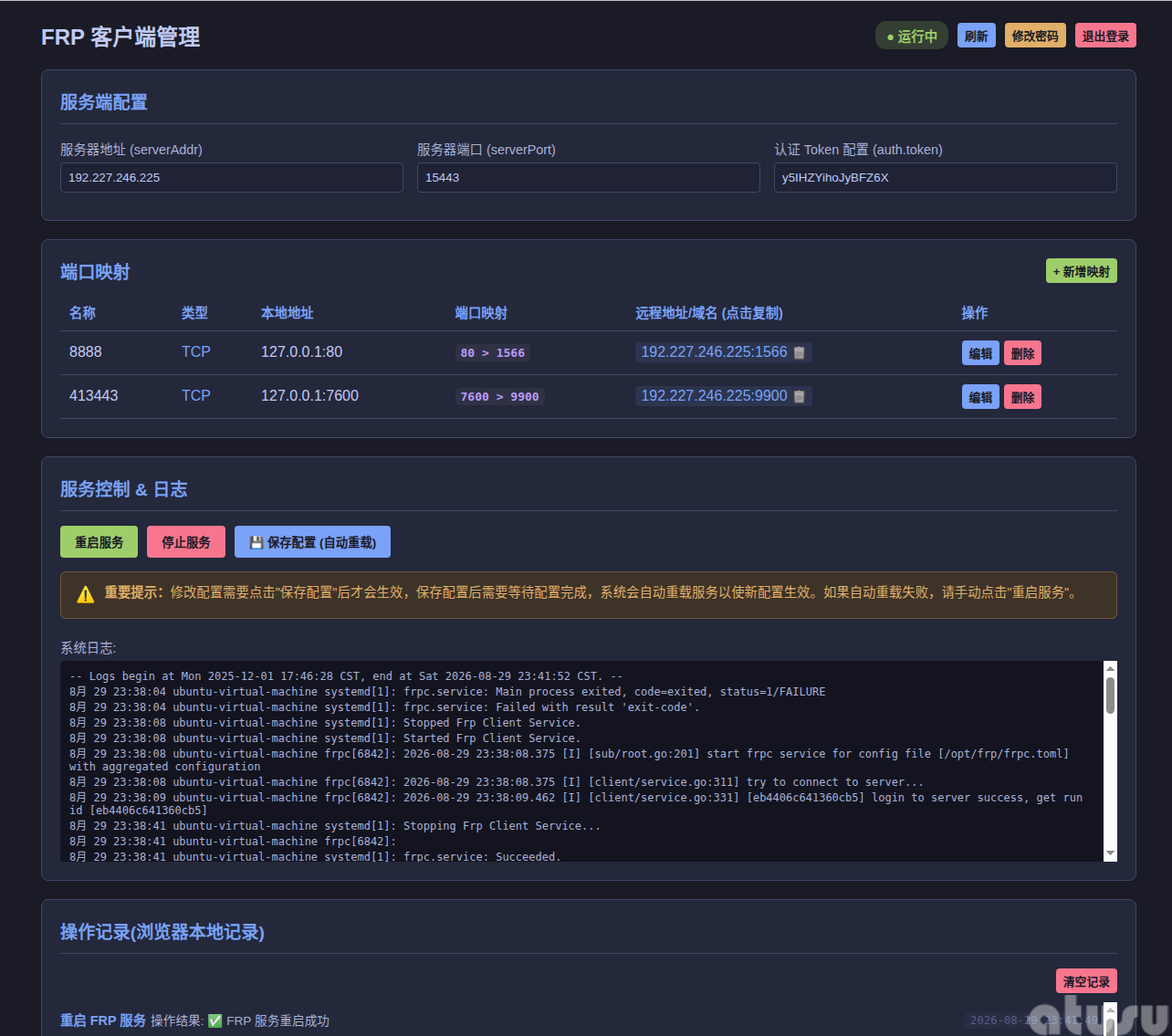The width and height of the screenshot is (1172, 1036).
Task: Log out with the 退出登录 button
Action: [1105, 36]
